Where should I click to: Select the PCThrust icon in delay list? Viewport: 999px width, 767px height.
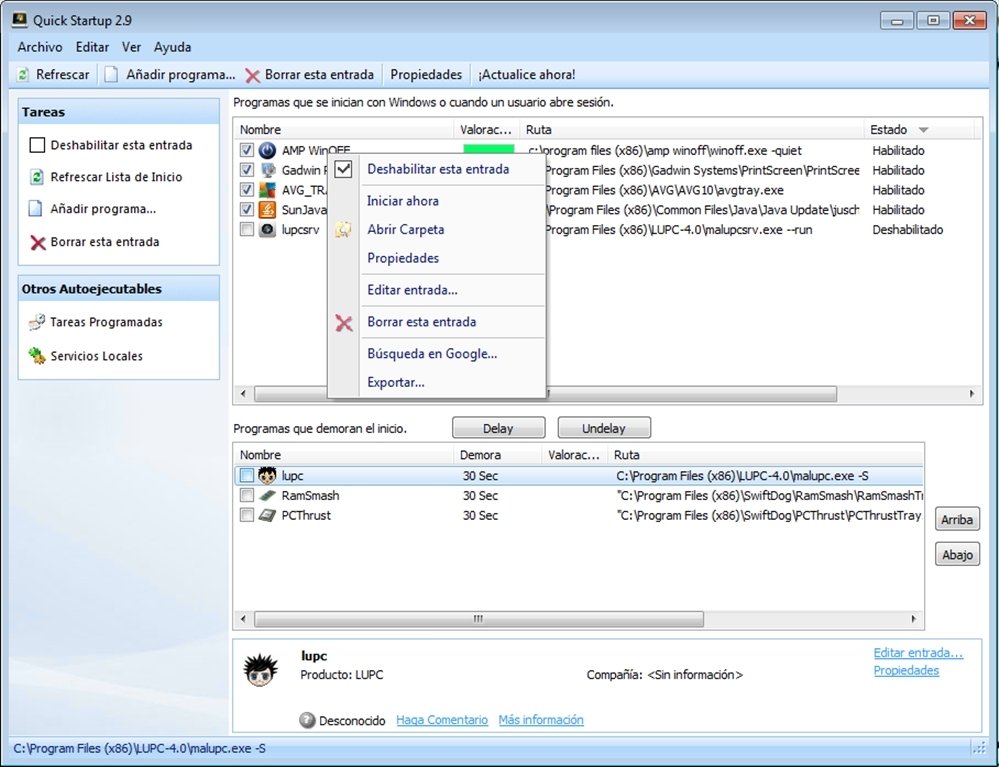pos(268,515)
